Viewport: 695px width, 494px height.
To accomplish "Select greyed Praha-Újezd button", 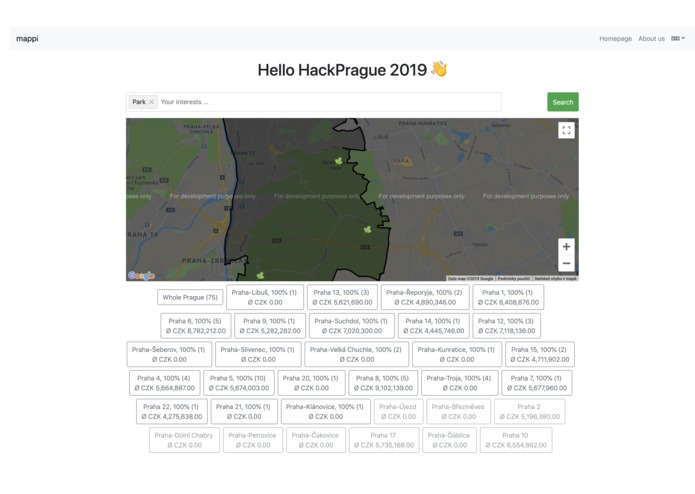I will tap(398, 412).
